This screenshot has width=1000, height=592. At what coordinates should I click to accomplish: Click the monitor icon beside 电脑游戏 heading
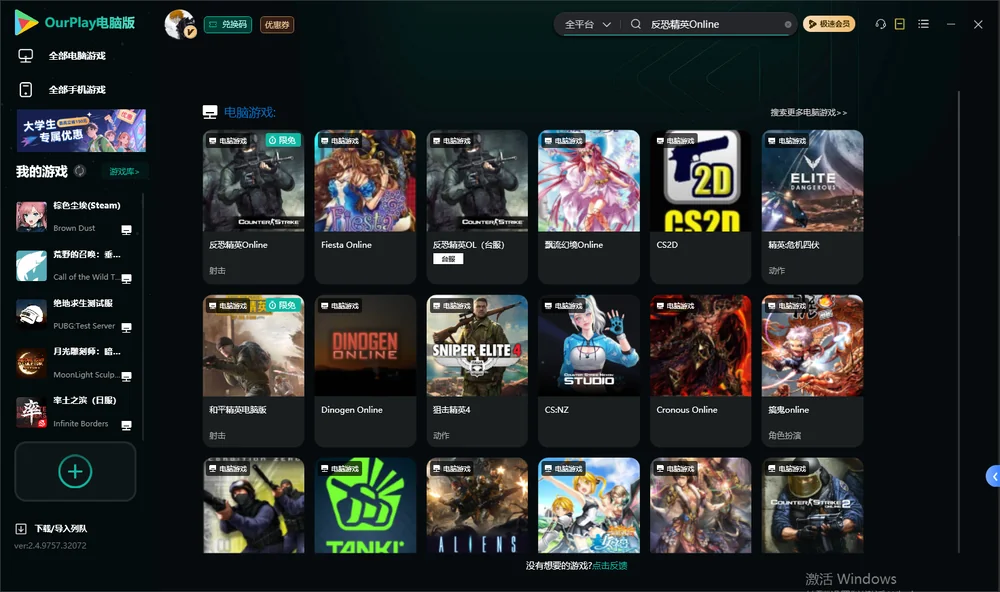(210, 112)
